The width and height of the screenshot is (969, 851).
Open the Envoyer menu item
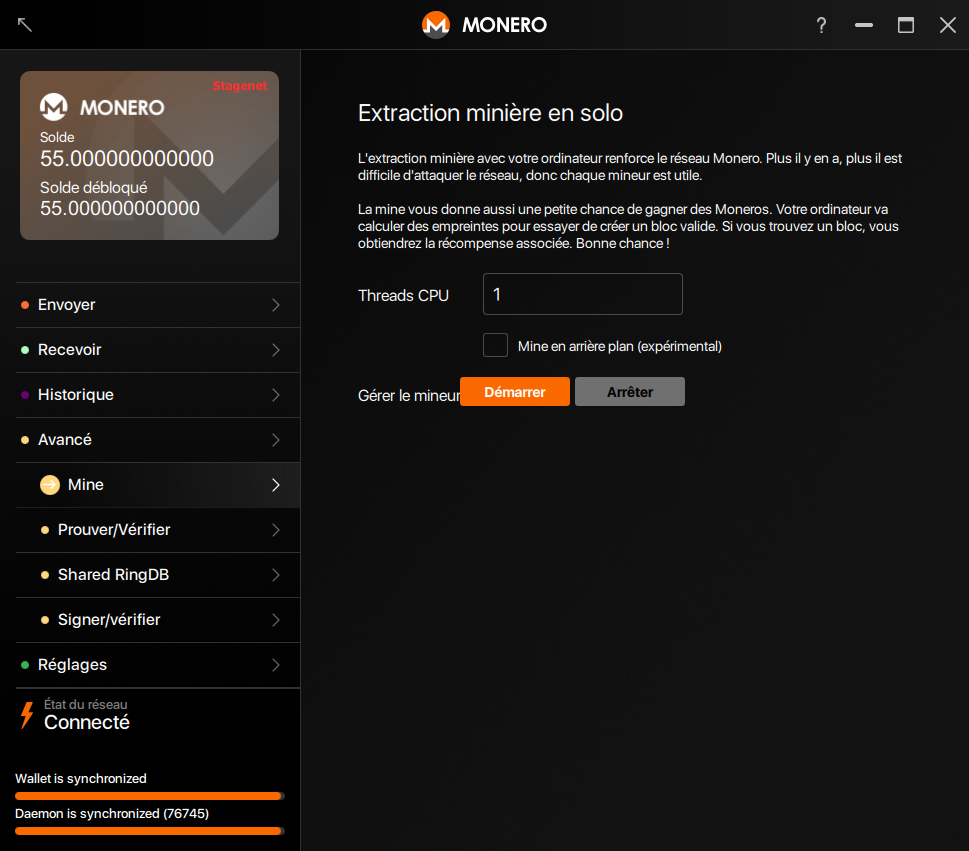point(158,305)
